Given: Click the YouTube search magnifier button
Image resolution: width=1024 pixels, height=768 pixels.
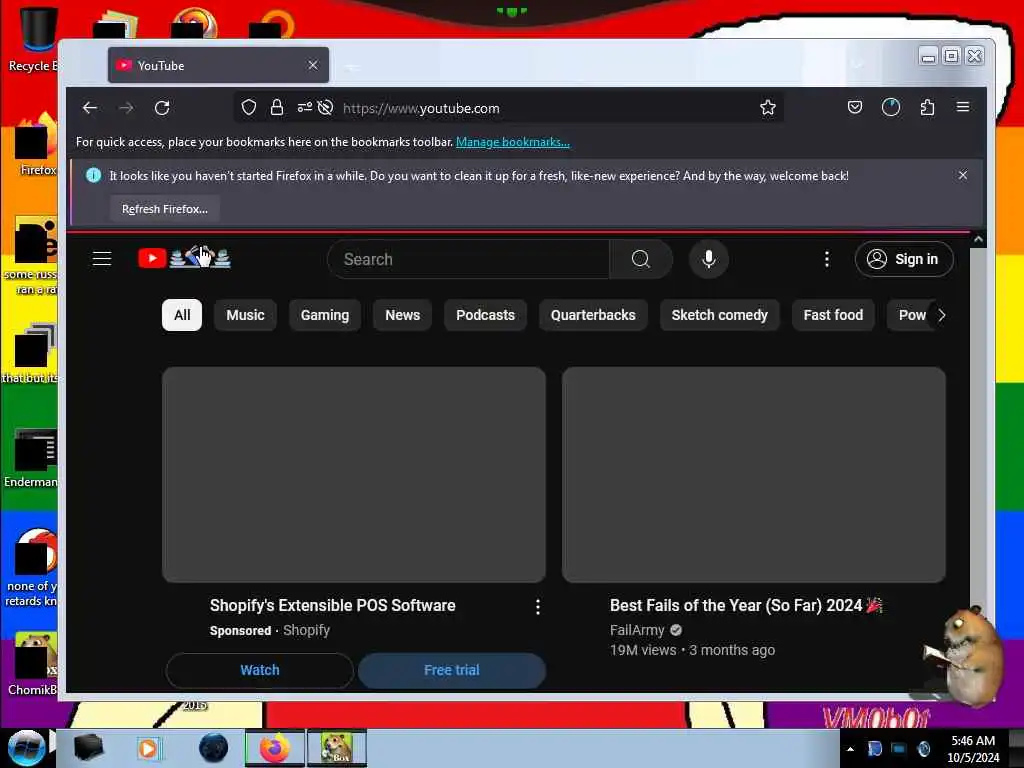Looking at the screenshot, I should (x=641, y=259).
